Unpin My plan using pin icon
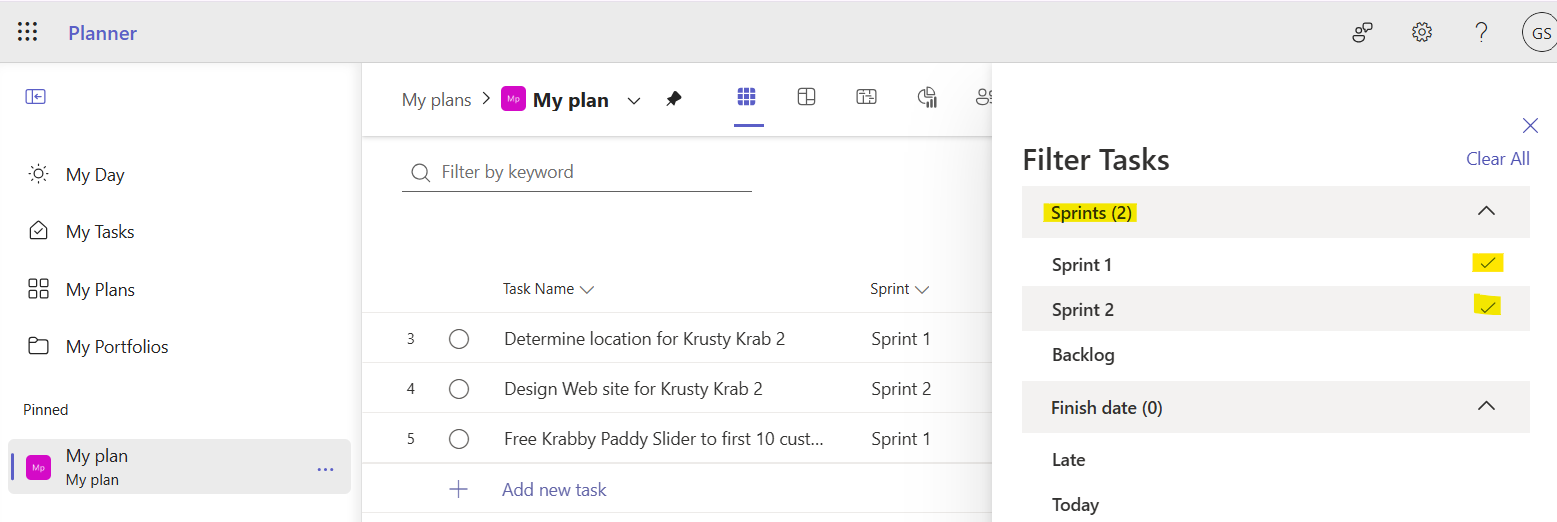 [674, 99]
